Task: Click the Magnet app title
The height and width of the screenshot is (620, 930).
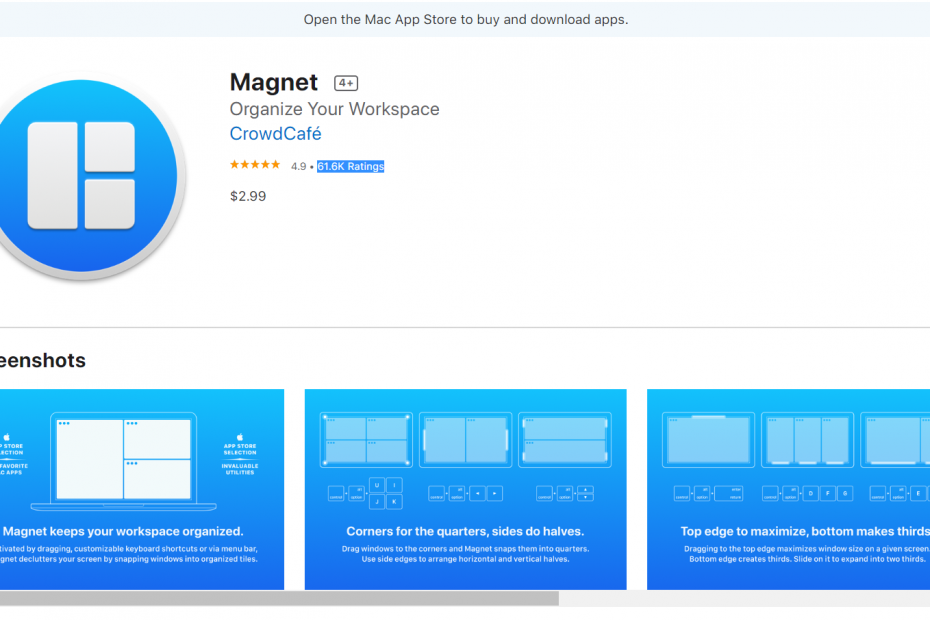Action: tap(273, 82)
